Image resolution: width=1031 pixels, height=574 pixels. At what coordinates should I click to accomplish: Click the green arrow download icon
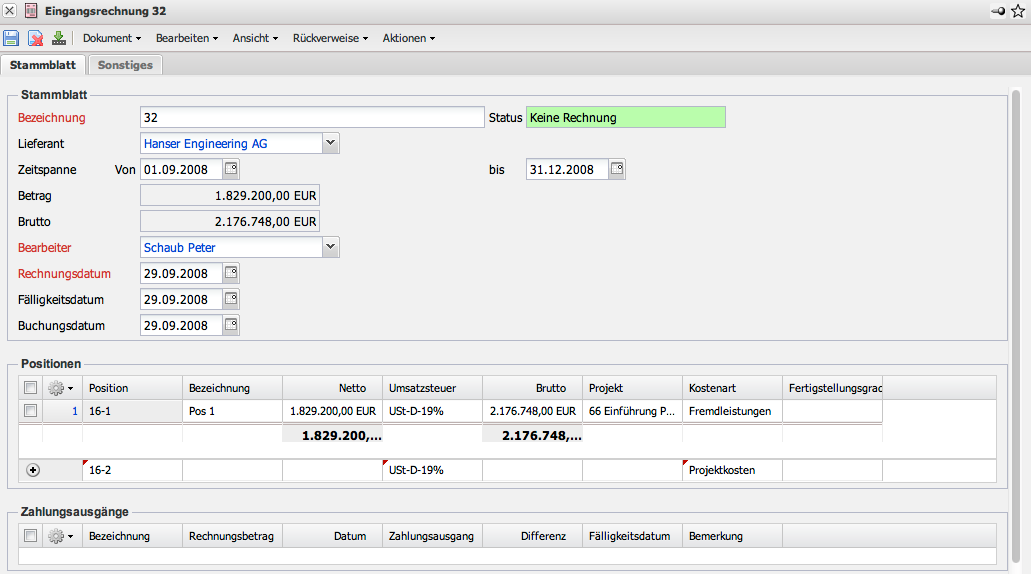[x=59, y=38]
